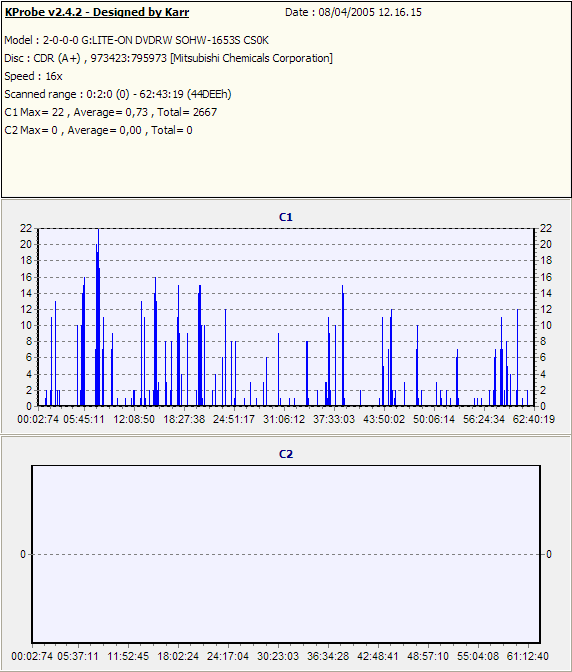Select the drive Model line
The width and height of the screenshot is (572, 672).
[x=136, y=40]
